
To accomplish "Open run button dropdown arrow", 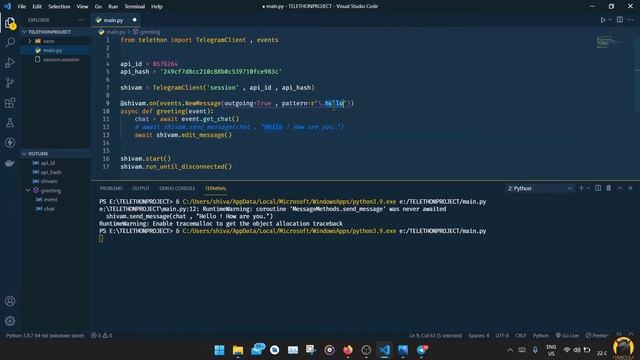I will (610, 20).
